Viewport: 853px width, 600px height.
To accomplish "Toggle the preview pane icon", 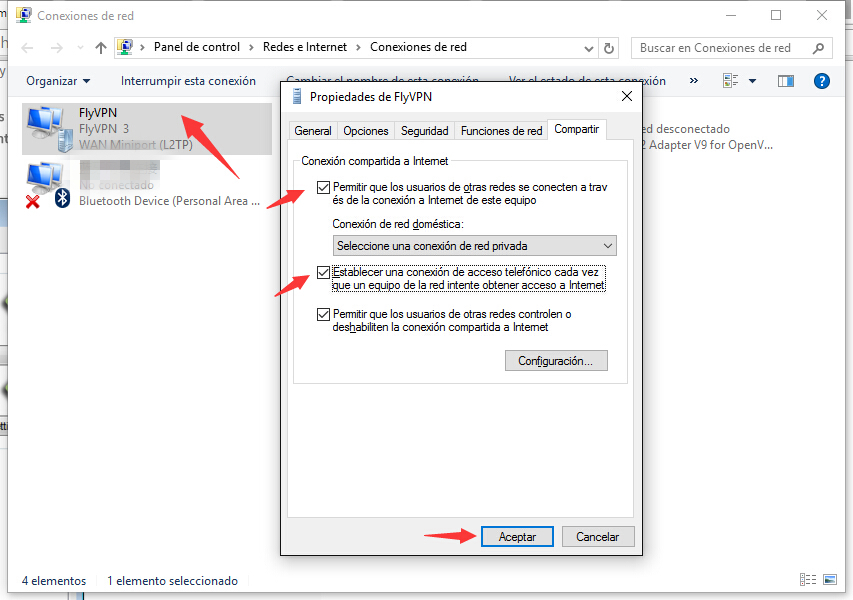I will (x=786, y=81).
